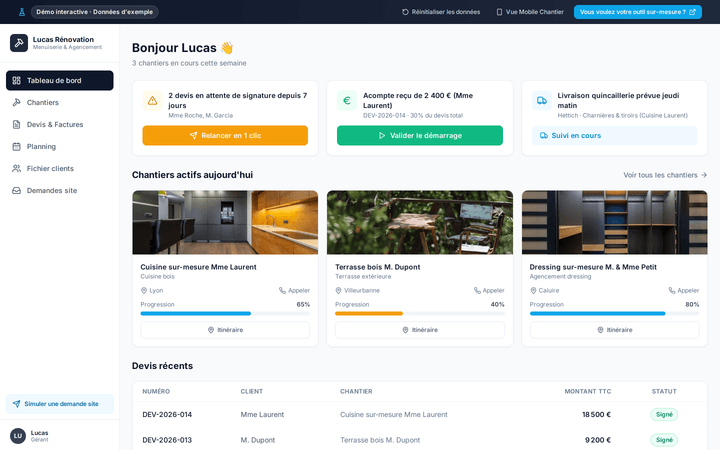Open Itinéraire for Terrasse bois M. Dupont

coord(420,330)
